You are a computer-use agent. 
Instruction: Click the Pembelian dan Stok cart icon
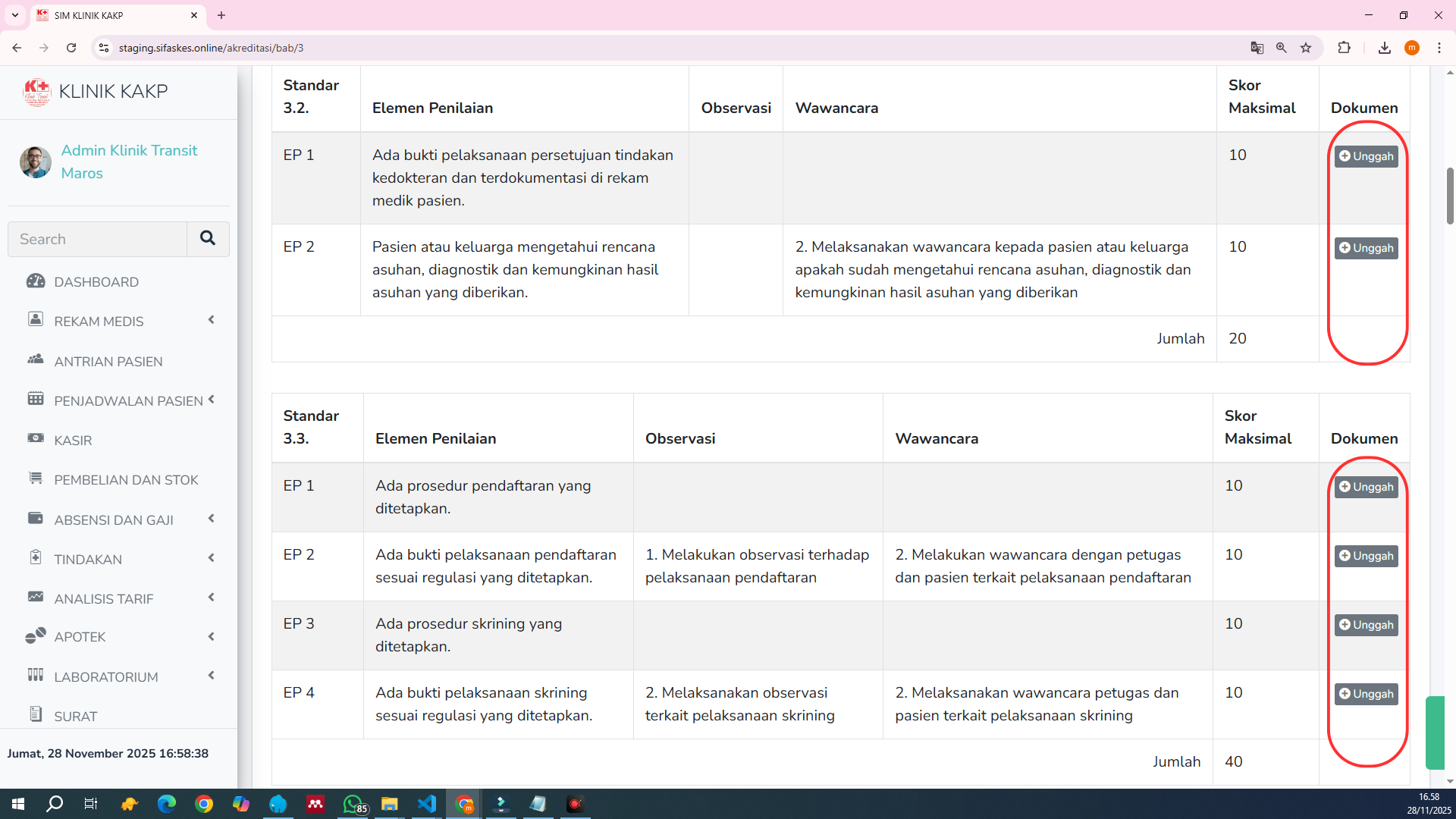pos(36,479)
